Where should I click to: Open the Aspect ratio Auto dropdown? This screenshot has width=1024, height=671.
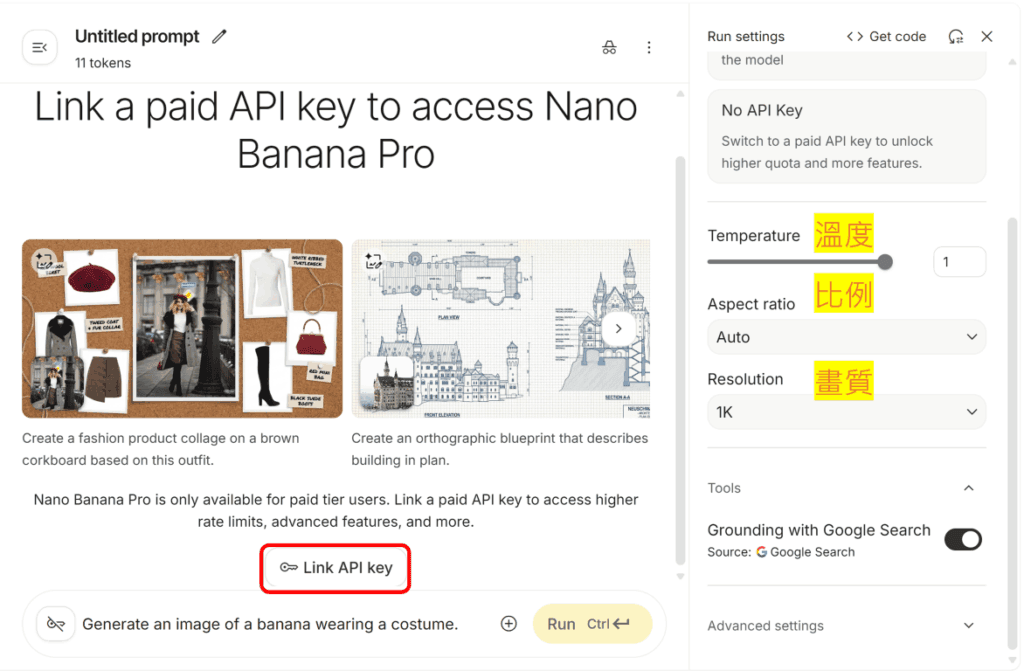point(846,337)
